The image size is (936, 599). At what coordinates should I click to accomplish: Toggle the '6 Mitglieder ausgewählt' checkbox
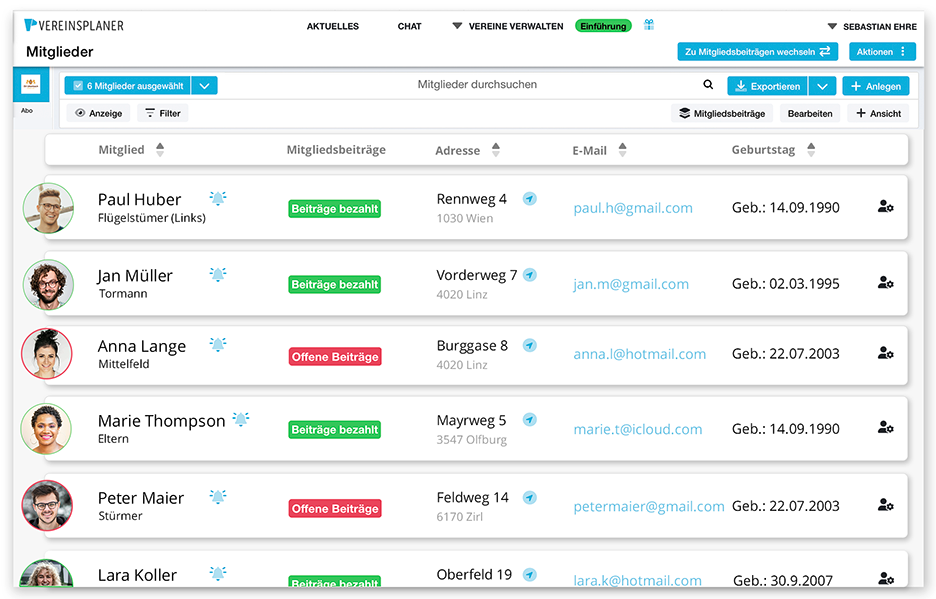[78, 86]
